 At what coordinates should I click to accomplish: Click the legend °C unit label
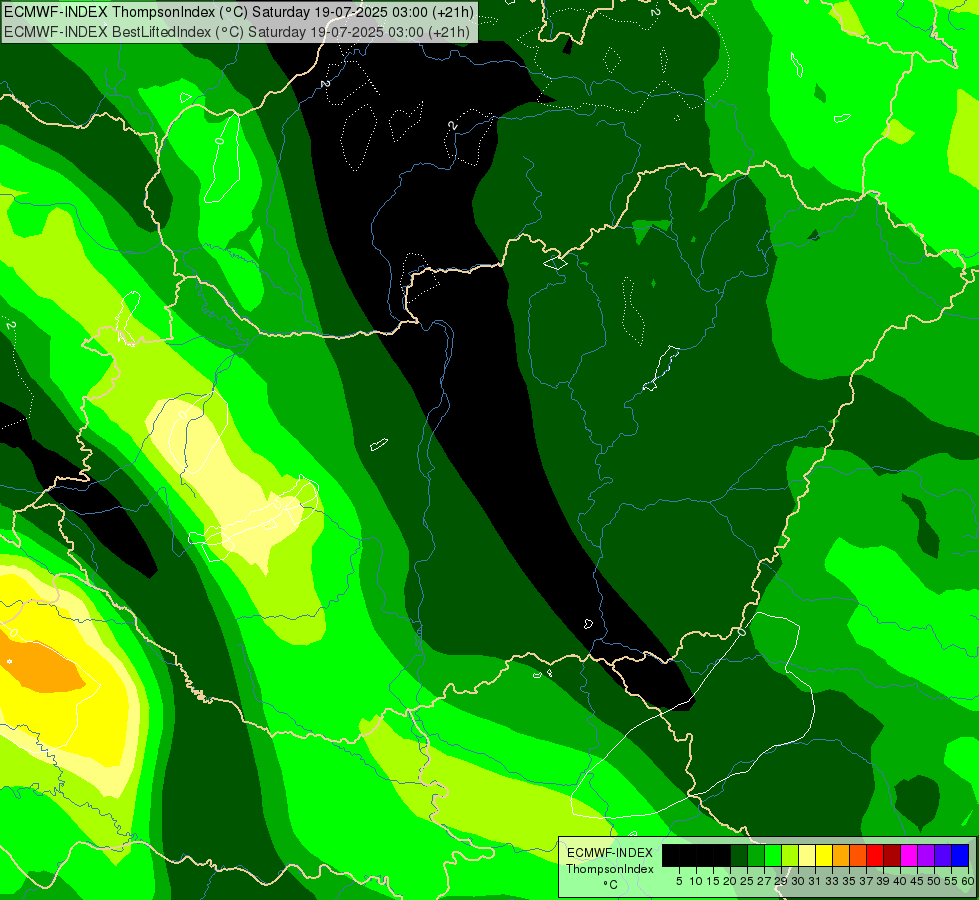[611, 884]
